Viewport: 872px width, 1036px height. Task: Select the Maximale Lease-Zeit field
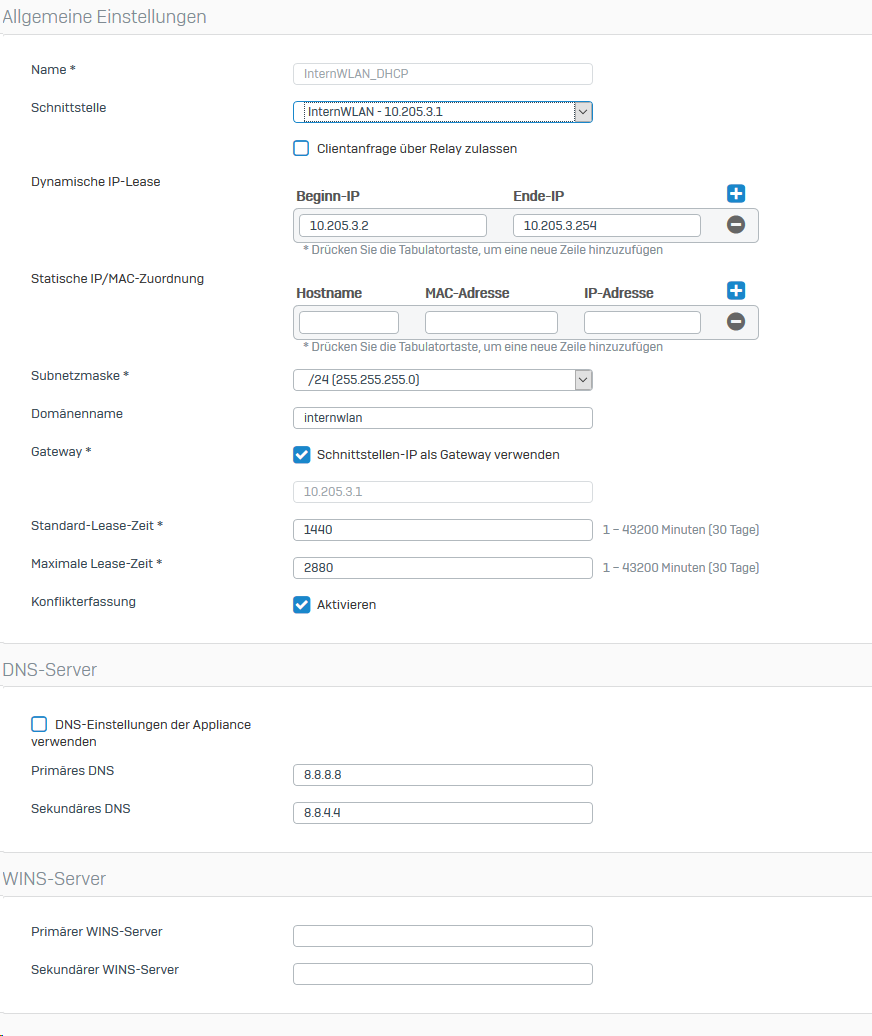point(442,568)
